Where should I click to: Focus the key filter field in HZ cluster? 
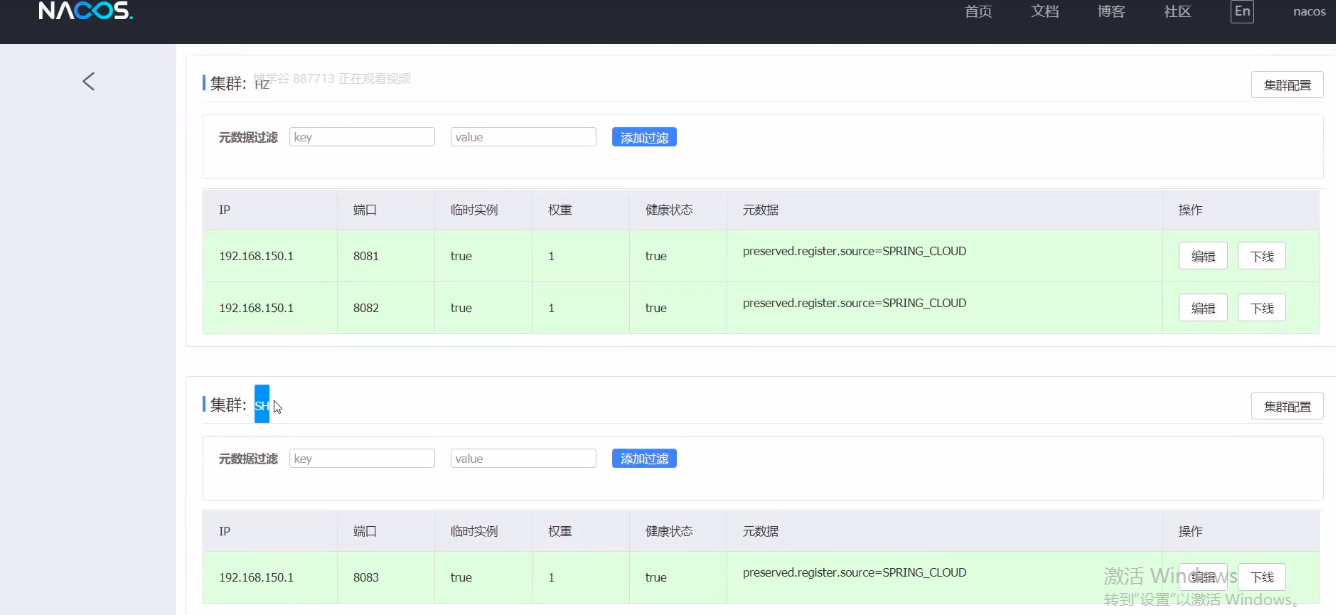tap(362, 137)
